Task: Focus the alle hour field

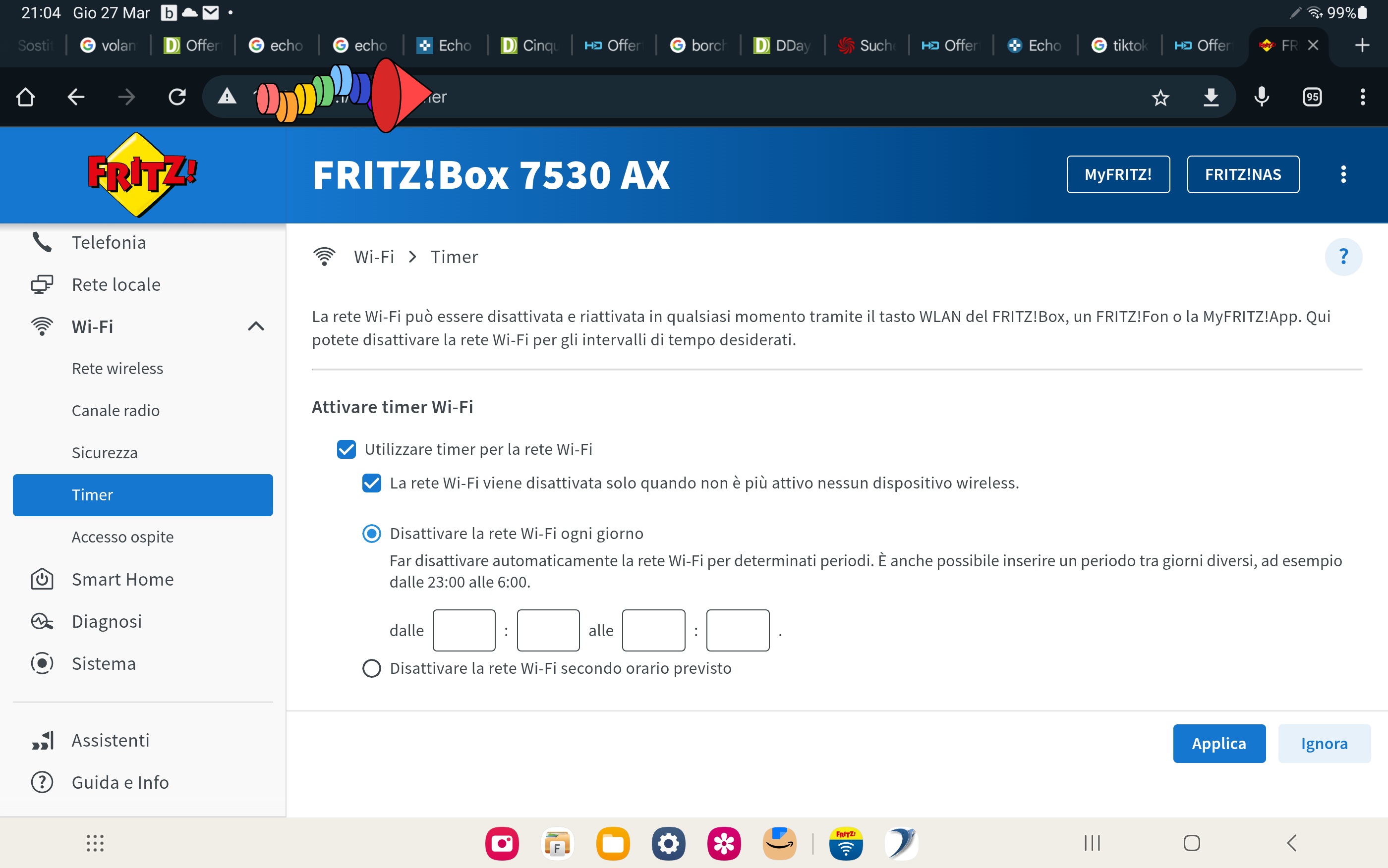Action: 653,630
